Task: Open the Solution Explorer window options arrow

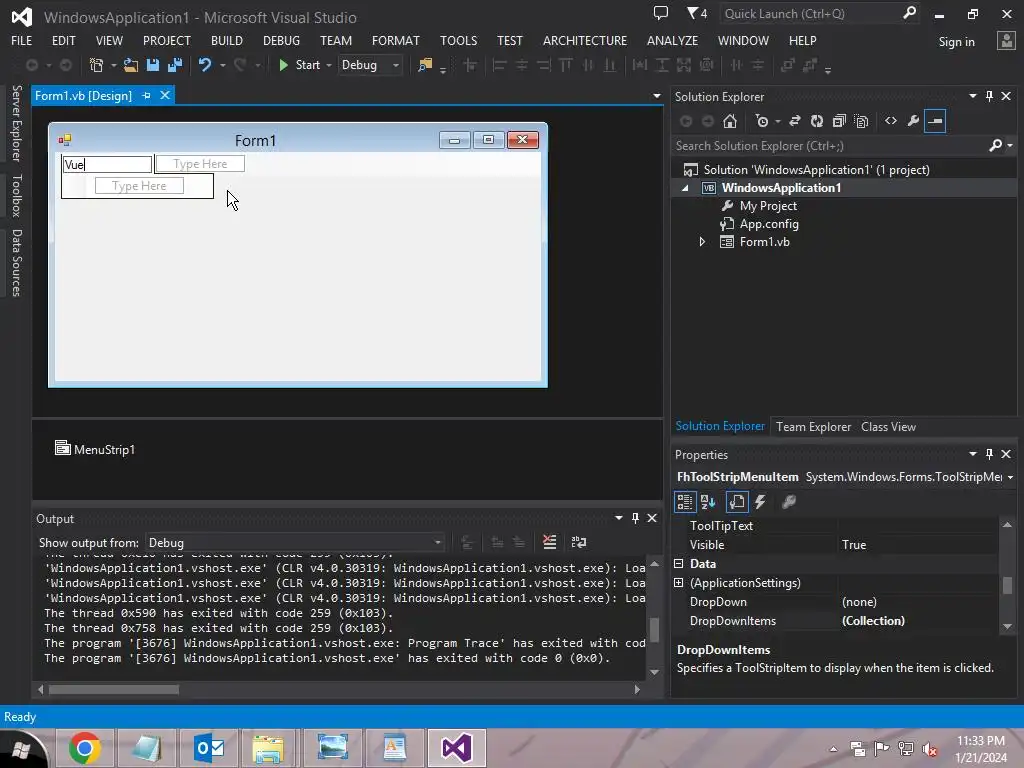Action: coord(972,96)
